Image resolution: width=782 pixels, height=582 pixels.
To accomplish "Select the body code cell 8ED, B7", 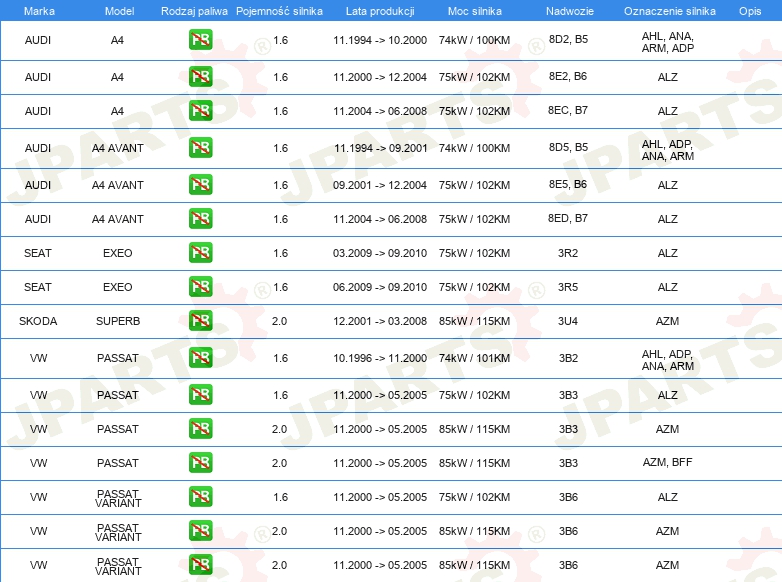I will coord(568,218).
